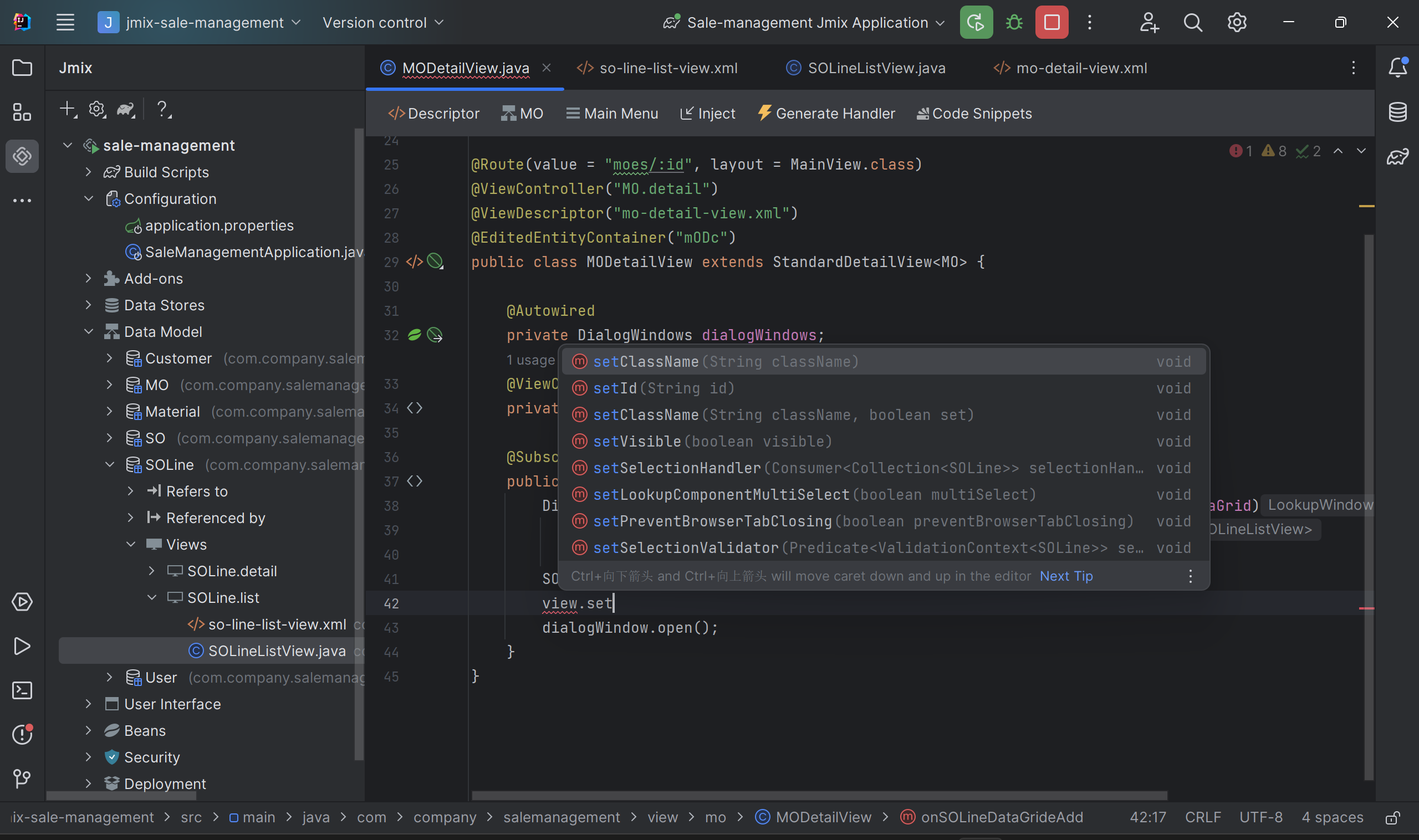The image size is (1419, 840).
Task: Open the Jmix help question mark icon
Action: tap(163, 109)
